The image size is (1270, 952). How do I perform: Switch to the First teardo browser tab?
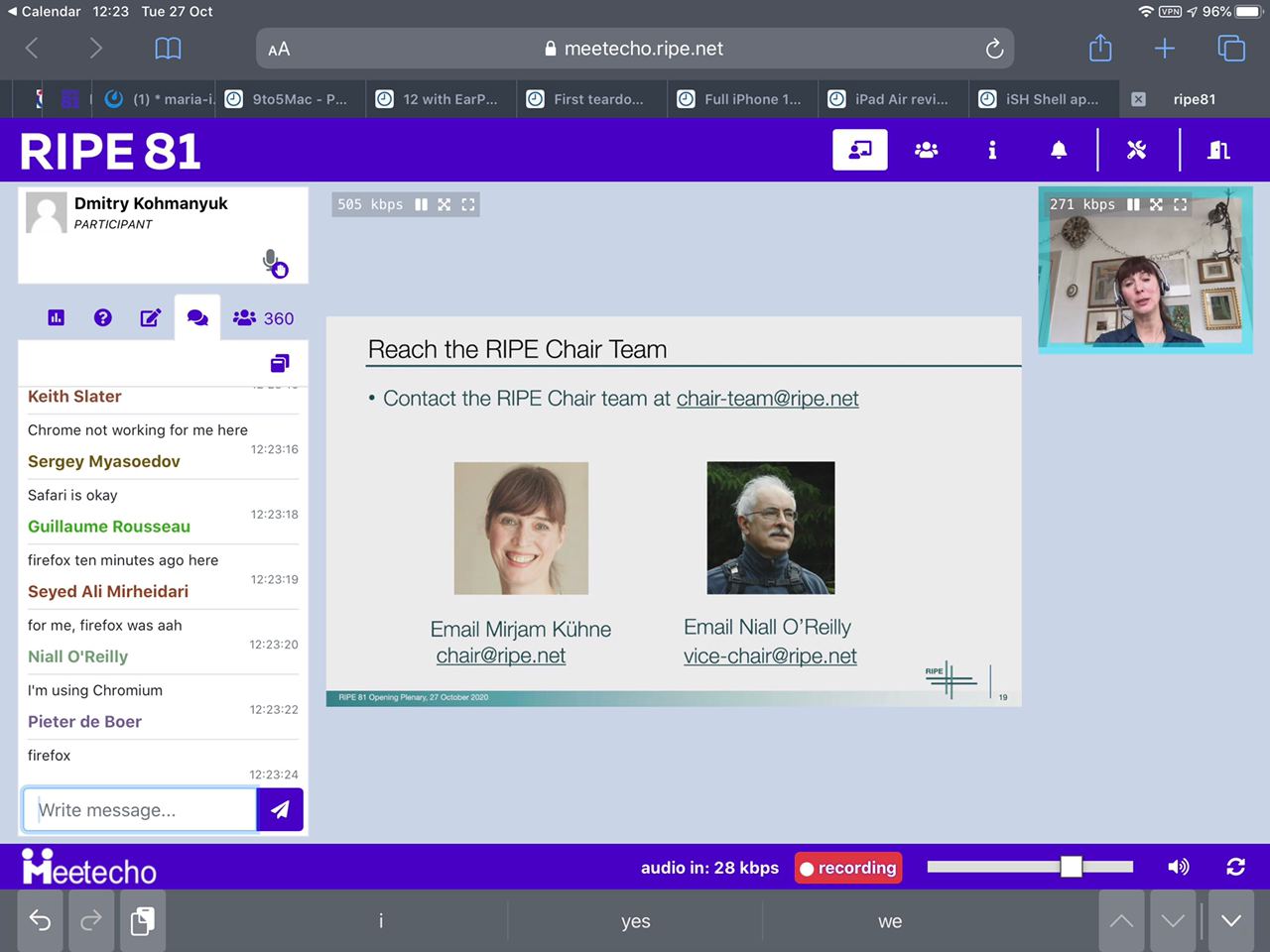pyautogui.click(x=593, y=99)
